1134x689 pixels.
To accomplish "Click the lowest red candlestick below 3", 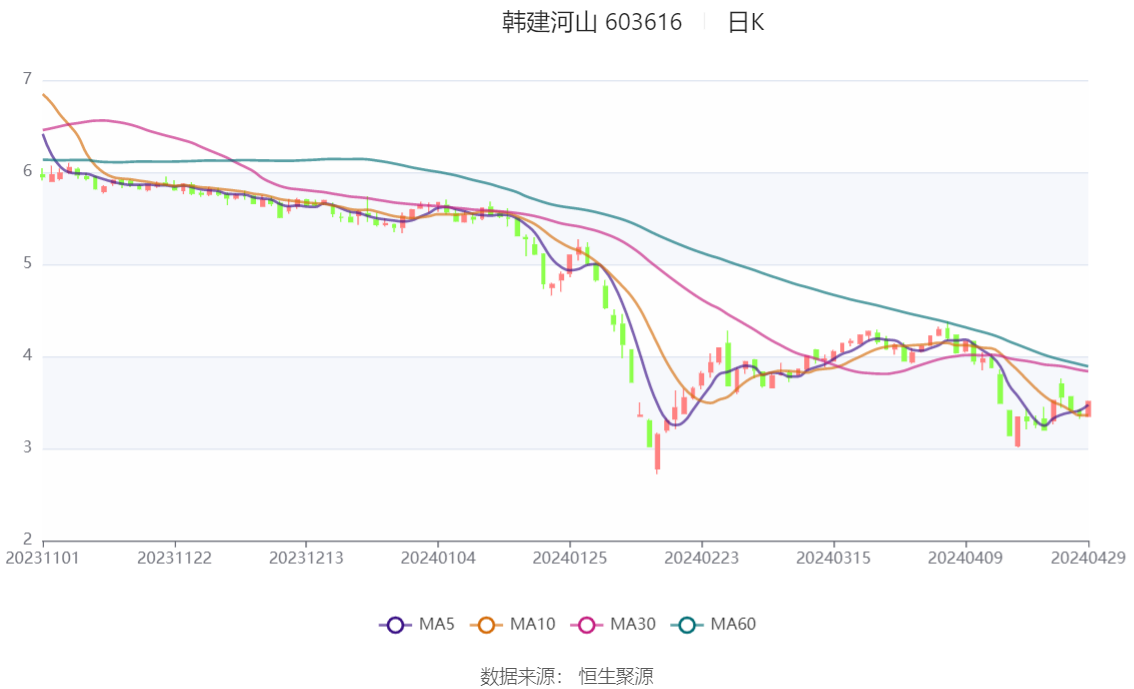I will click(657, 453).
